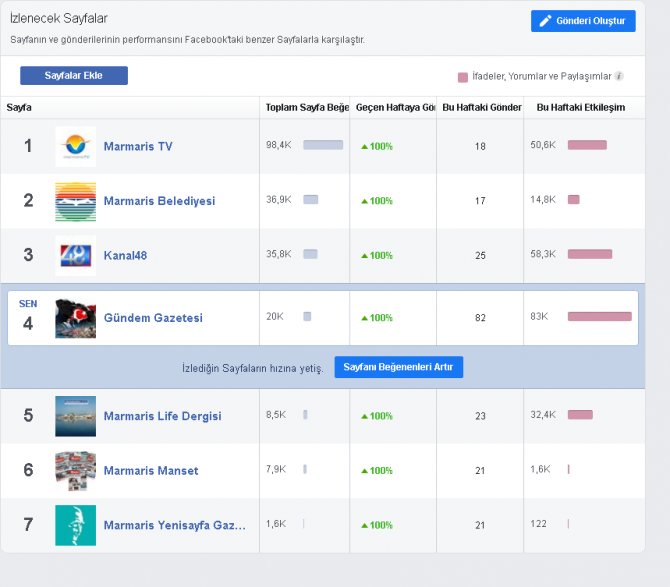Screen dimensions: 670x587
Task: Click the Marmaris Yenisayfa page thumbnail
Action: pos(75,525)
